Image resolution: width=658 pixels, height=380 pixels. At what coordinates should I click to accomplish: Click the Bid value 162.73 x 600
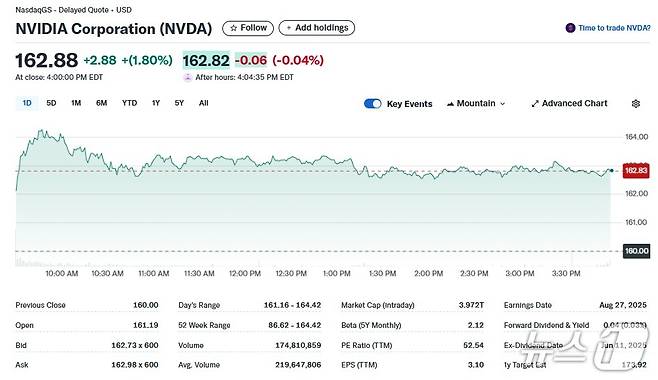pos(135,346)
